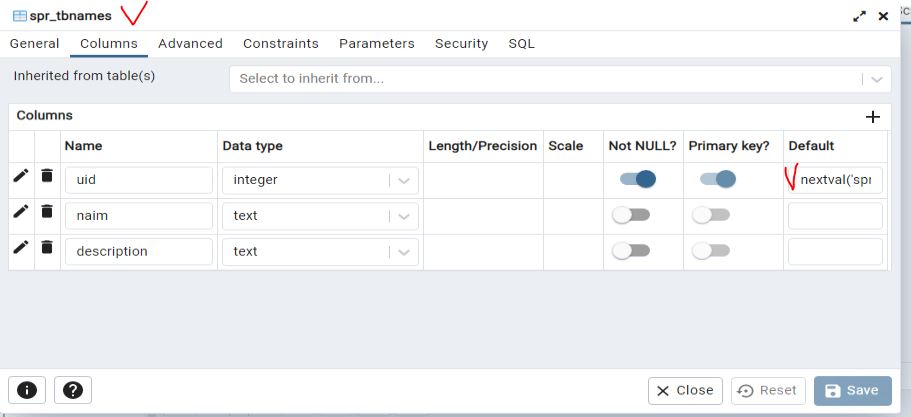911x417 pixels.
Task: Enable Not NULL for description column
Action: tap(631, 251)
